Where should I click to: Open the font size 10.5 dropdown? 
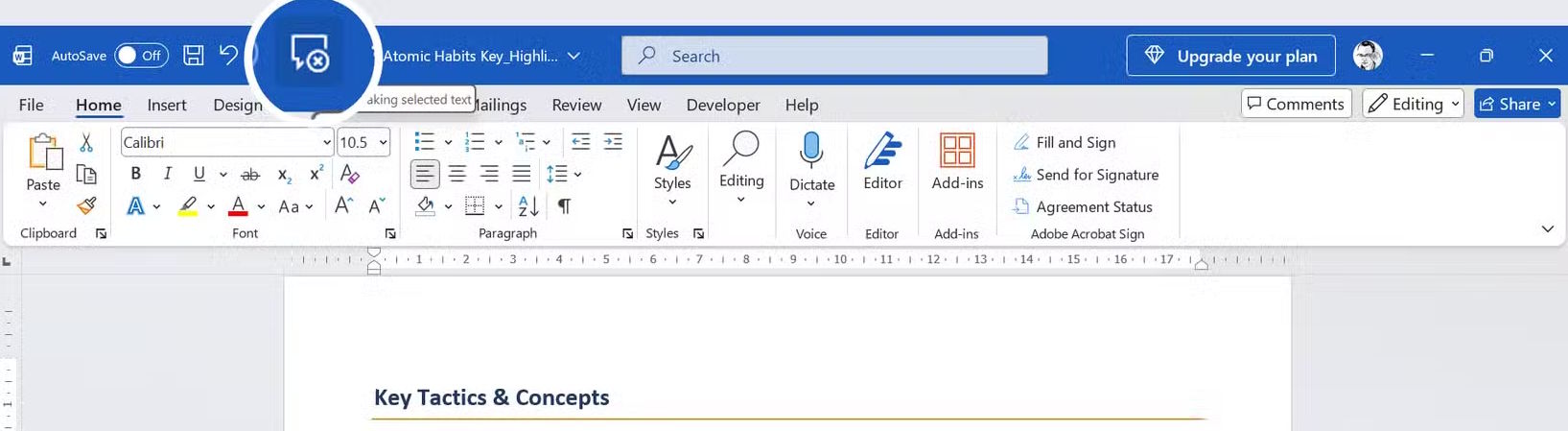click(x=383, y=142)
